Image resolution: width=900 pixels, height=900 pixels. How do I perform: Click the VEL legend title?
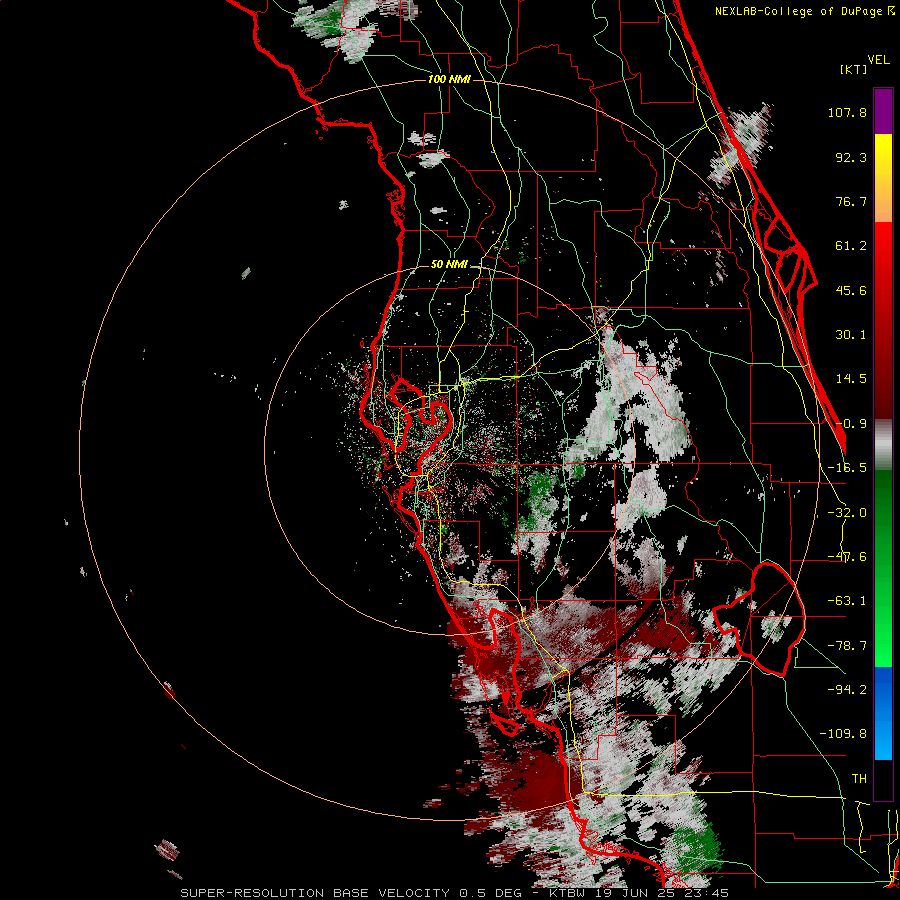(878, 60)
